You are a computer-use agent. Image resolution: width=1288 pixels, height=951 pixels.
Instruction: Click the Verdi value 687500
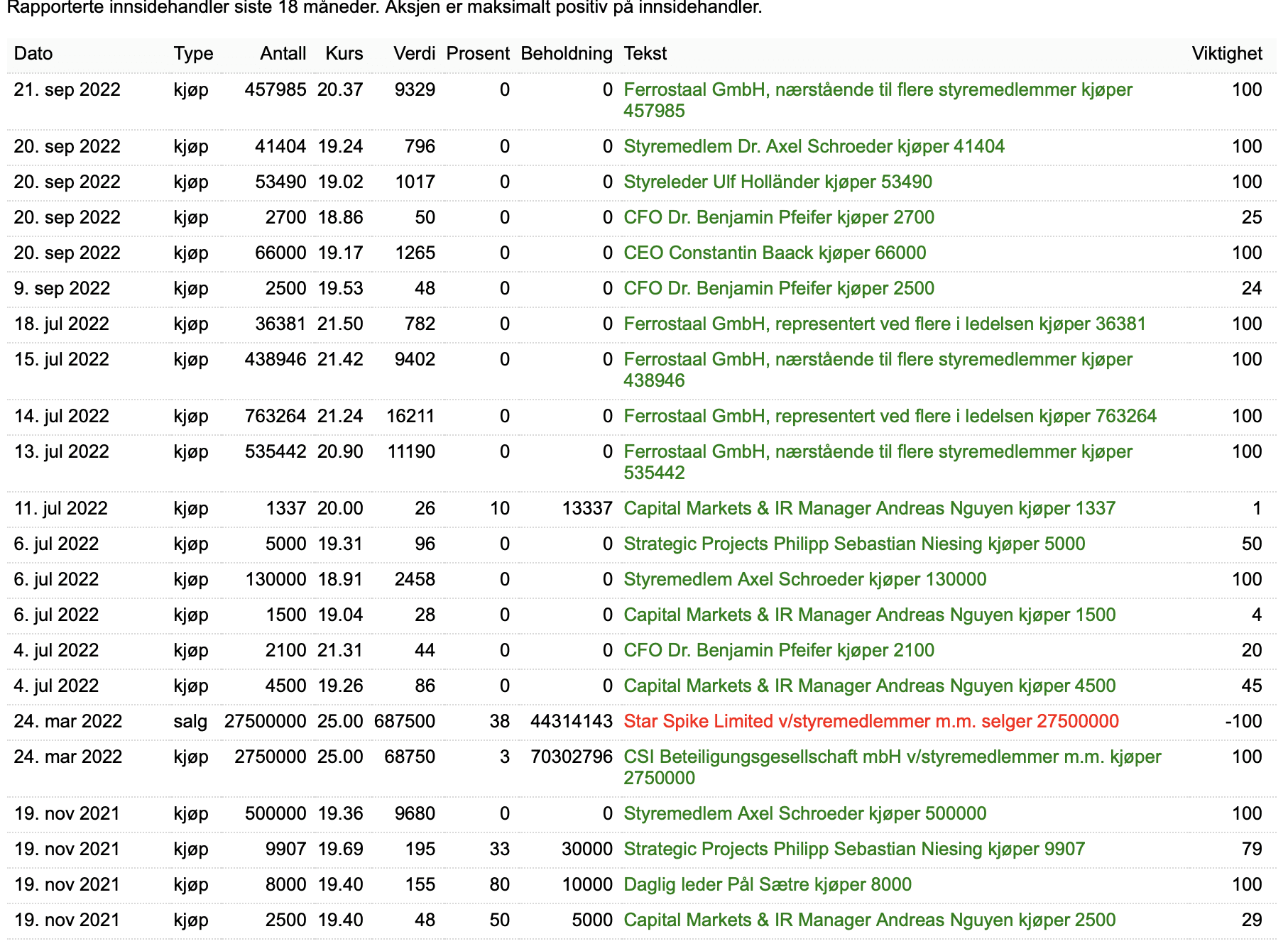point(405,722)
